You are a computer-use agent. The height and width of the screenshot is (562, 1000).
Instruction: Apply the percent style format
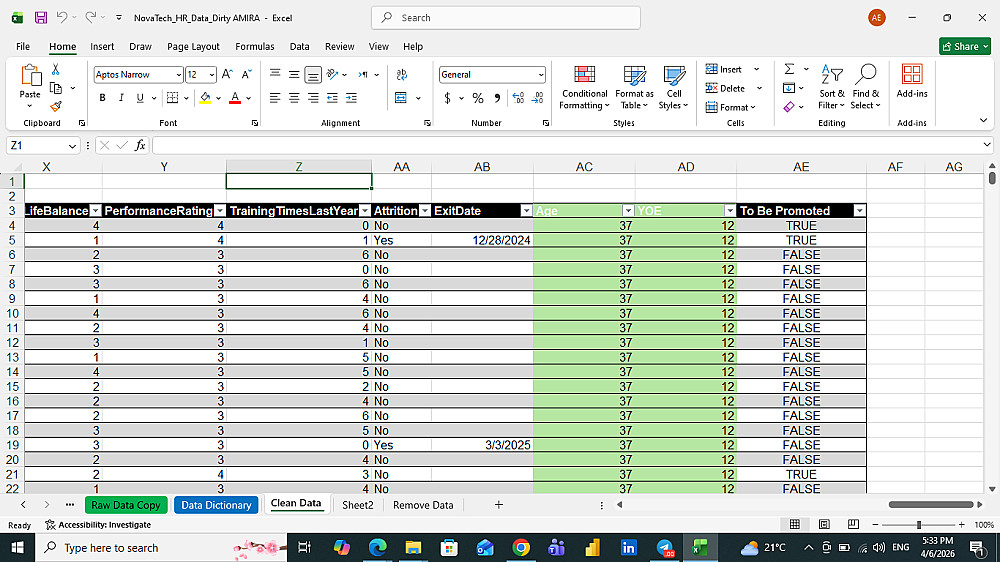click(478, 98)
